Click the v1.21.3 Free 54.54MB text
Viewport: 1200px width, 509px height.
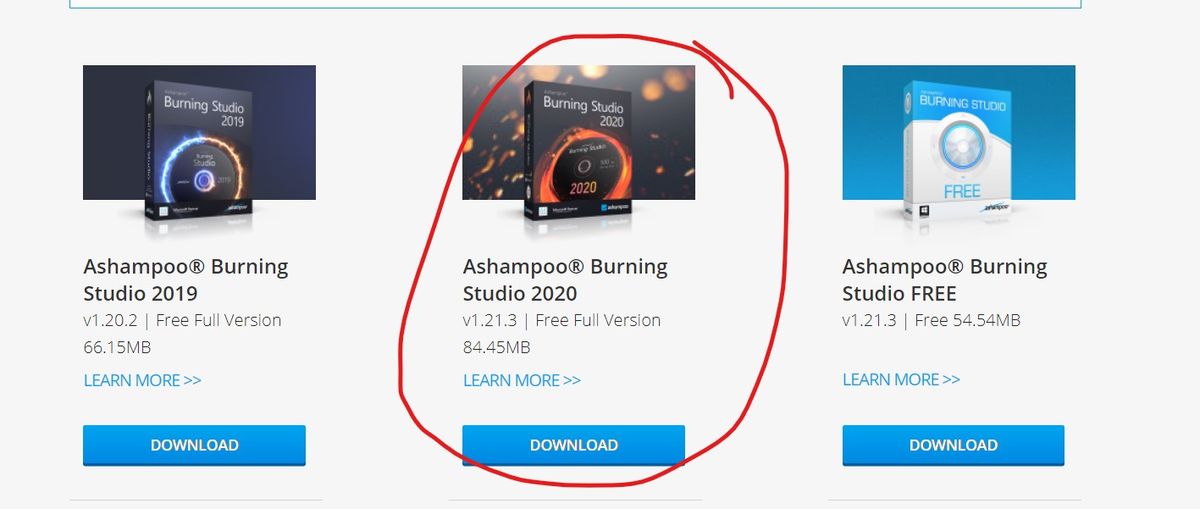[931, 320]
